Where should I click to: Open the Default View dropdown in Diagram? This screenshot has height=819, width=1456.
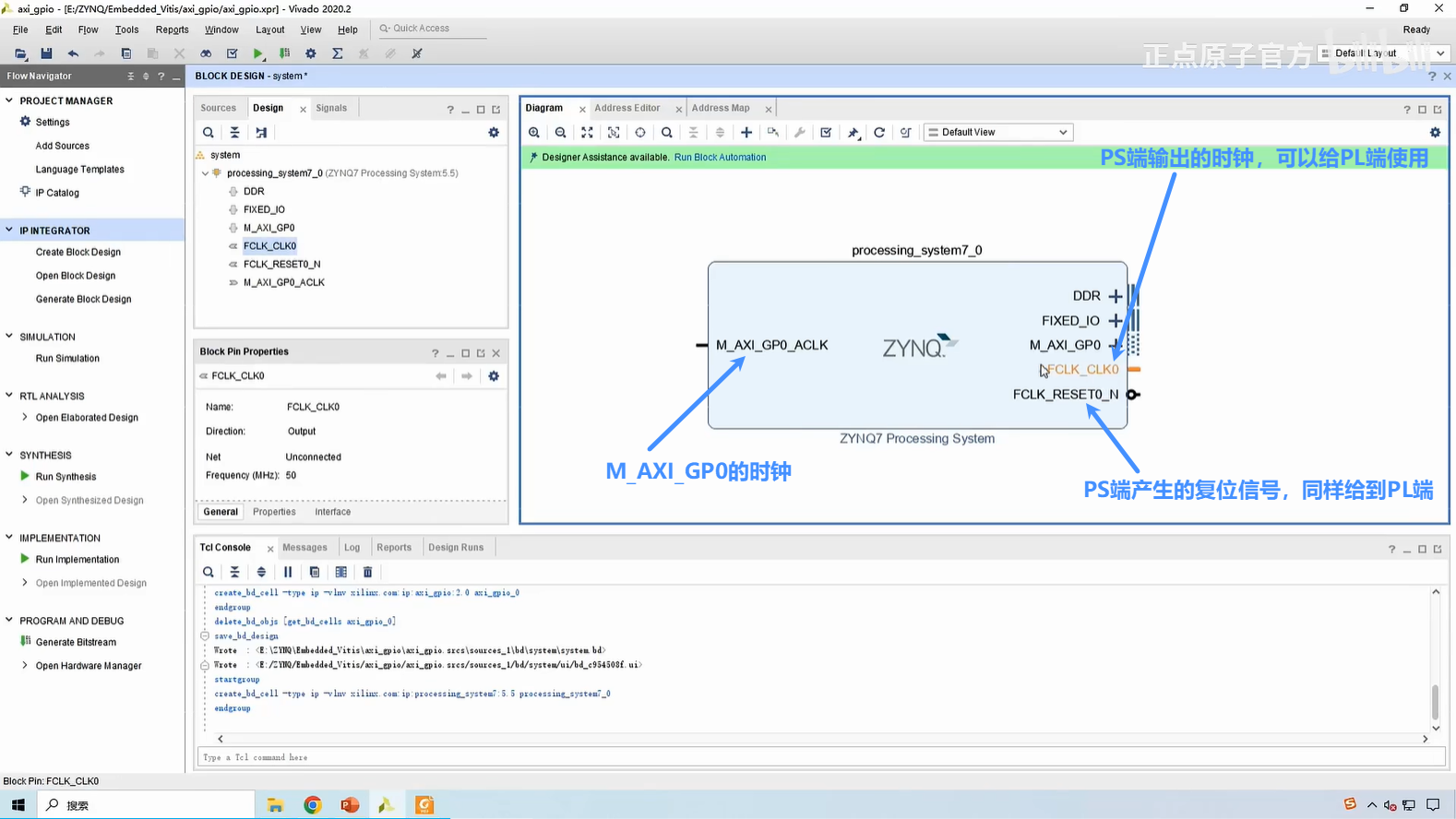pyautogui.click(x=998, y=133)
